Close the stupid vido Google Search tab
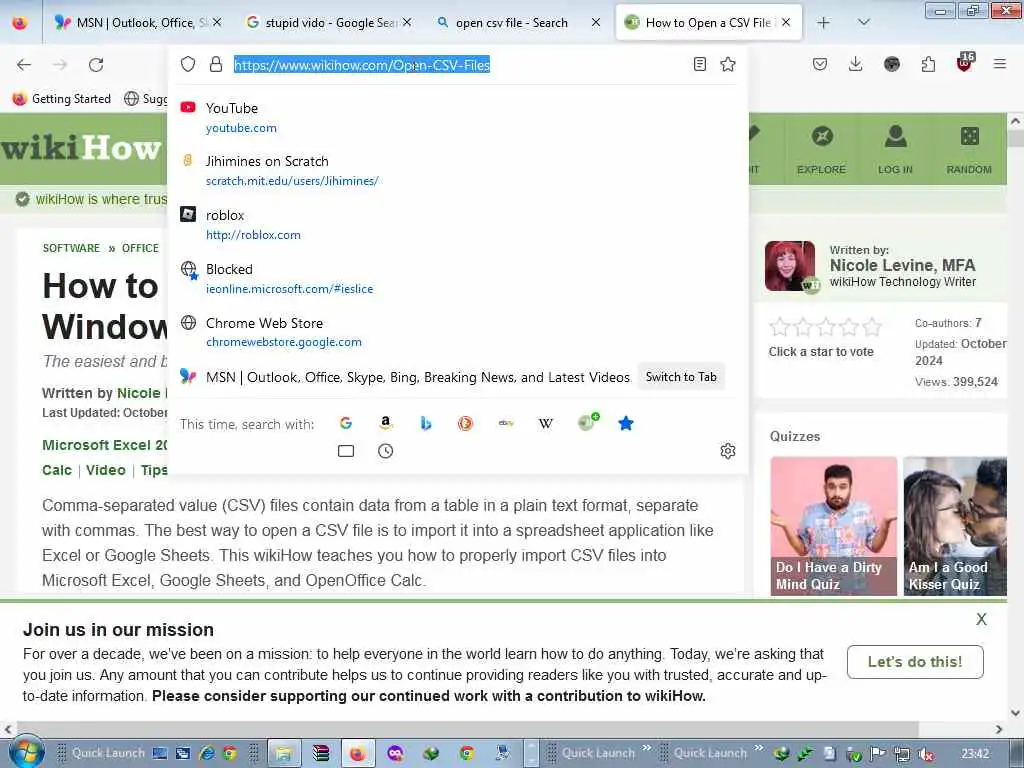This screenshot has height=768, width=1024. pyautogui.click(x=407, y=23)
